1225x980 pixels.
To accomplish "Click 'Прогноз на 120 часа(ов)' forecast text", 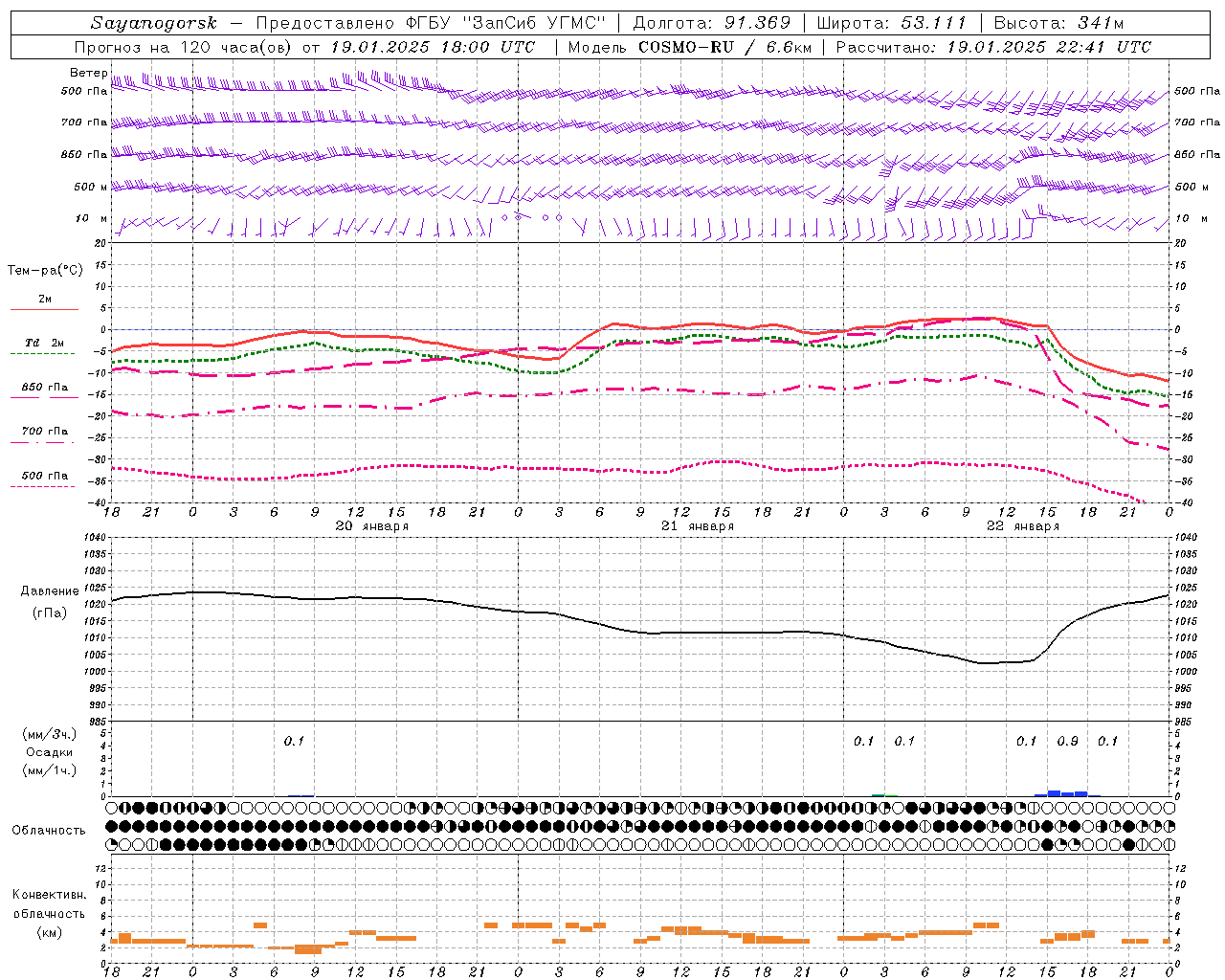I will (x=183, y=47).
